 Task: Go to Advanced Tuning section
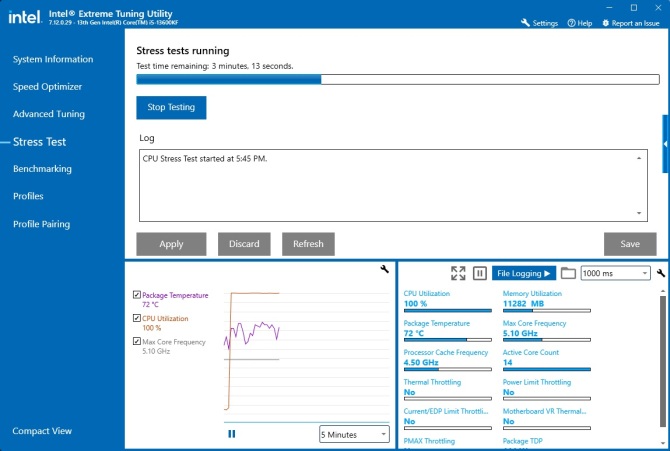pos(48,114)
